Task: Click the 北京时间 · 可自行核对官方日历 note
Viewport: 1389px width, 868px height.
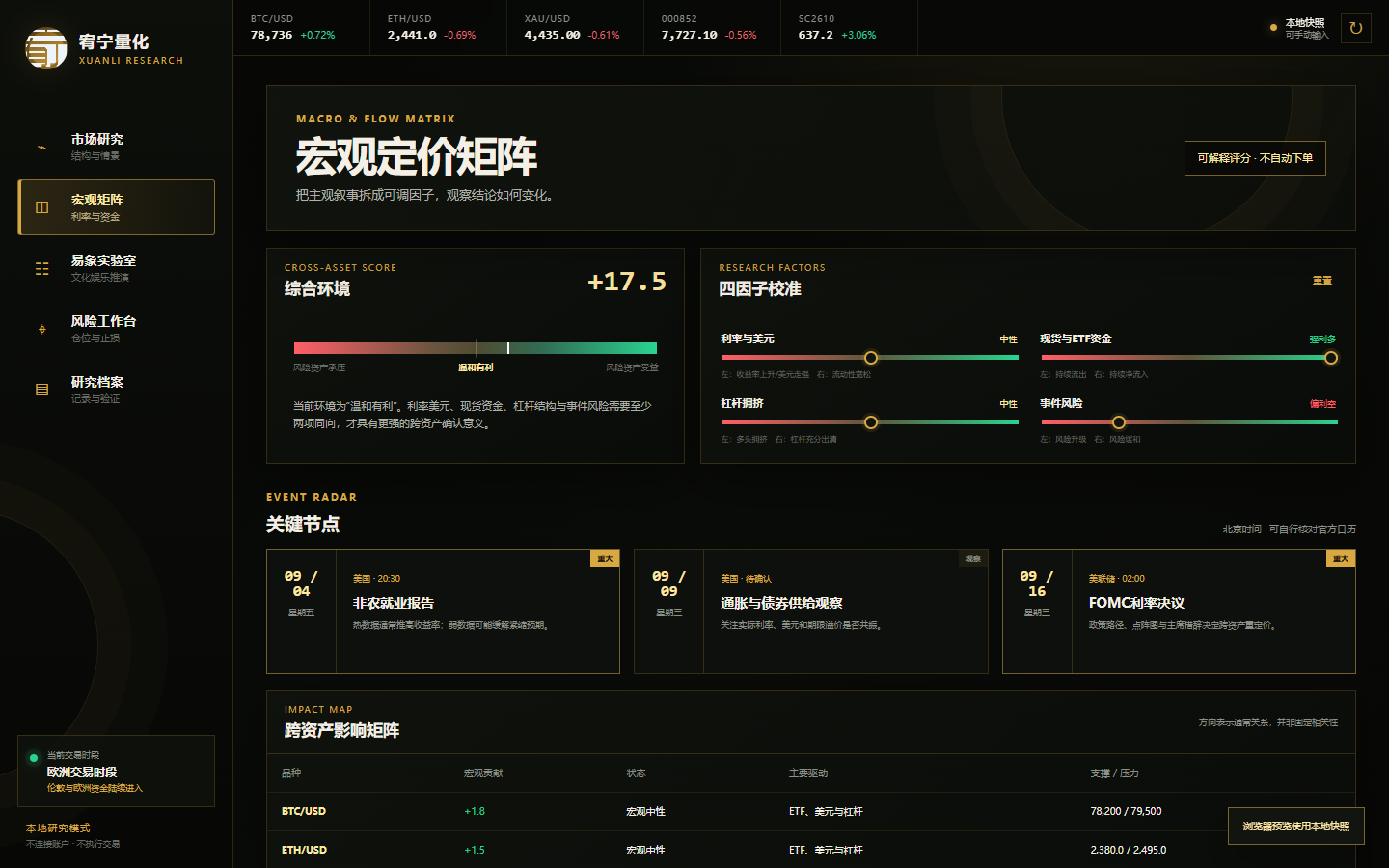Action: point(1289,529)
